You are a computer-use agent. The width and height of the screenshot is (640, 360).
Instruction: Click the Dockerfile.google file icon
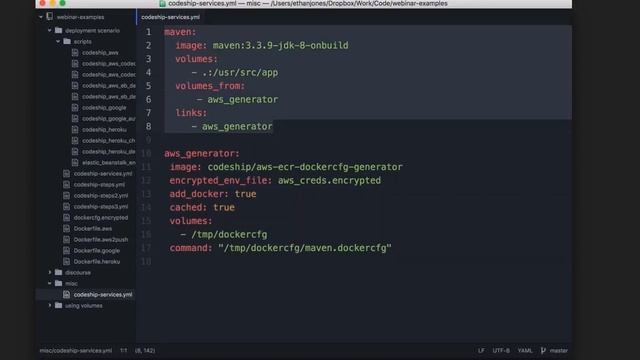tap(67, 251)
